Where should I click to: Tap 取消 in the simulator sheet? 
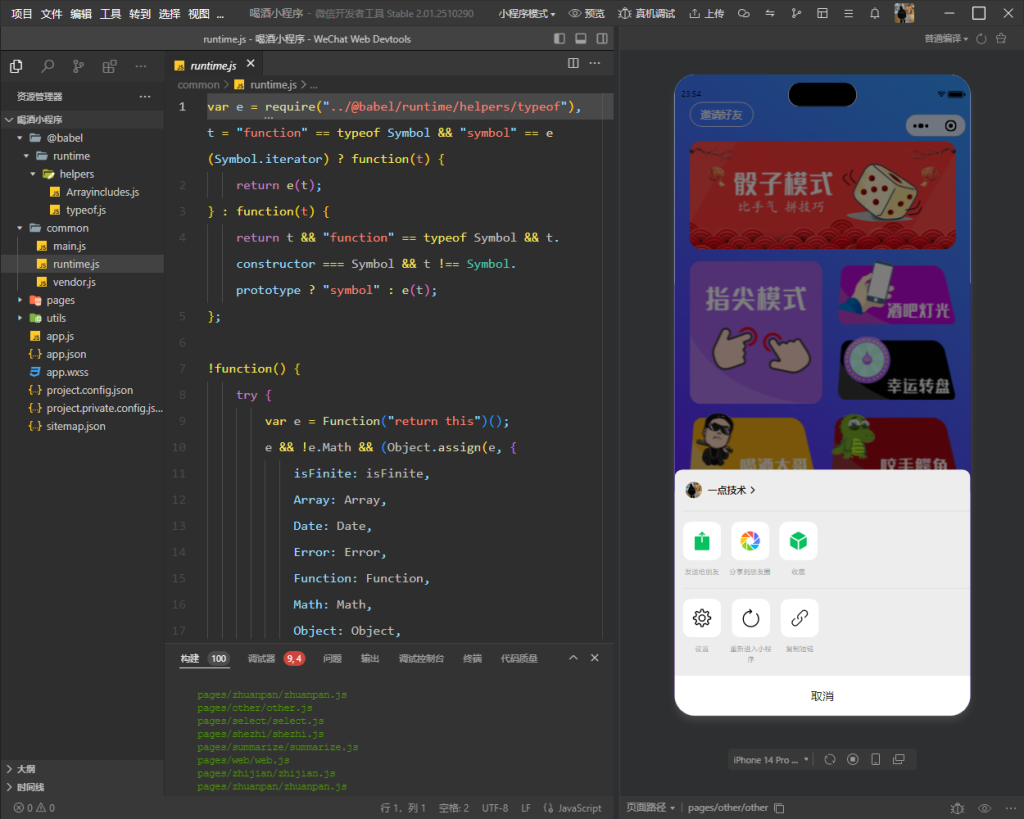click(x=822, y=696)
